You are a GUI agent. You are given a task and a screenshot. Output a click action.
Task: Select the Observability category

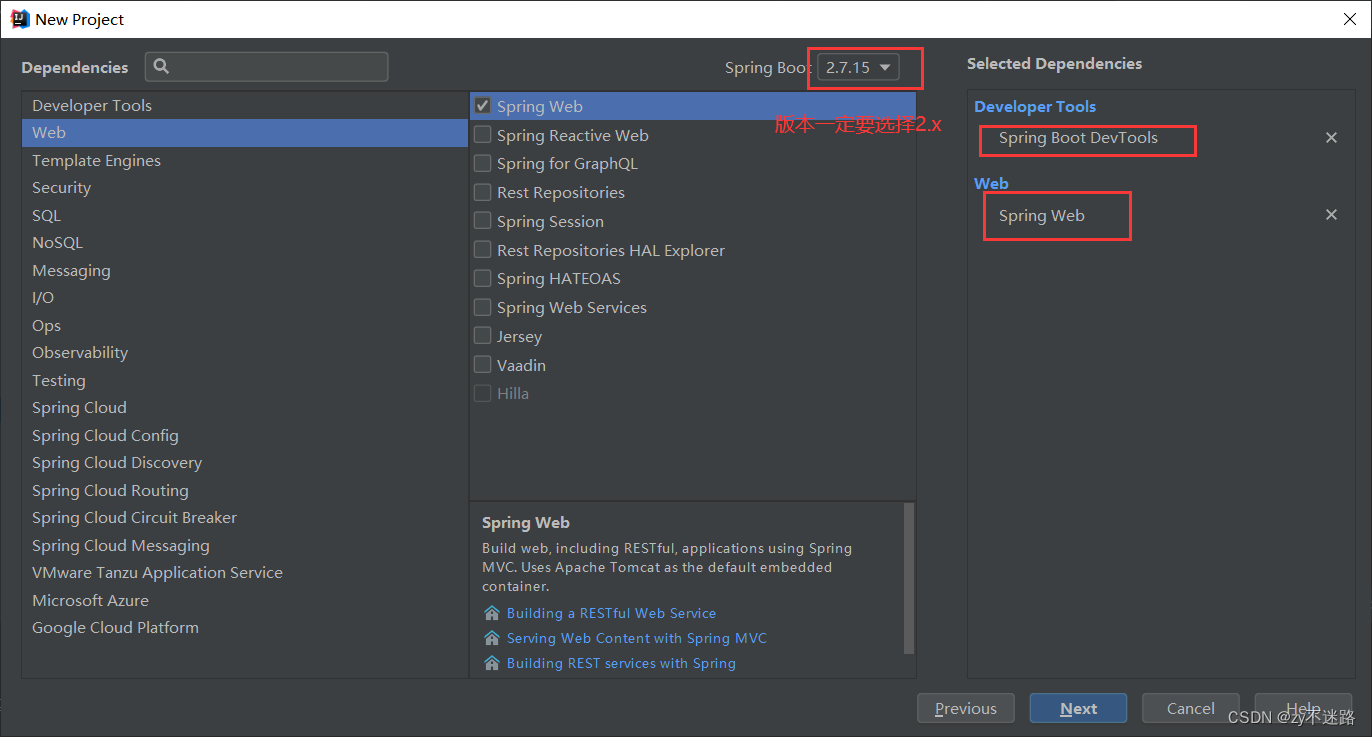coord(245,353)
